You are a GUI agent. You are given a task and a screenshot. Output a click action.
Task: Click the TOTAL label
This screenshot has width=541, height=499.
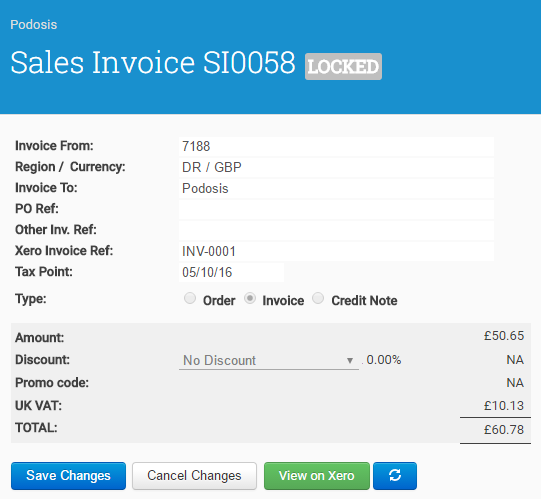click(x=36, y=428)
